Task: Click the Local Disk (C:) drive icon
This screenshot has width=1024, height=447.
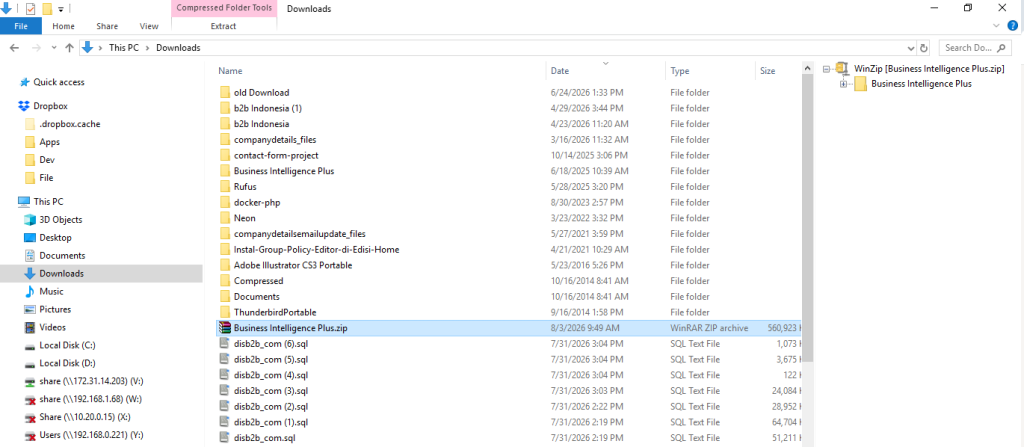Action: coord(29,345)
